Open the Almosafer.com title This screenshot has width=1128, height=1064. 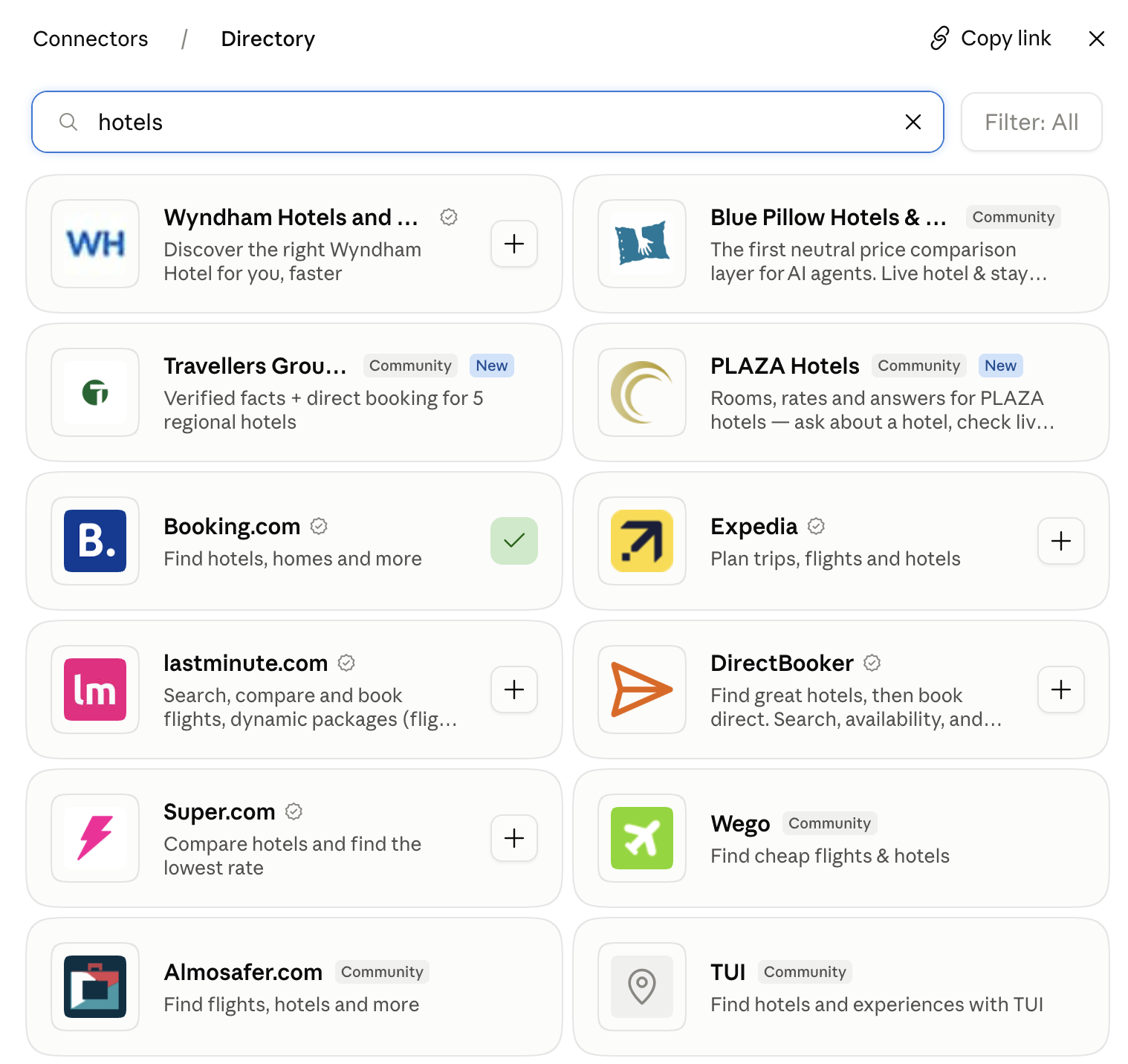click(243, 972)
